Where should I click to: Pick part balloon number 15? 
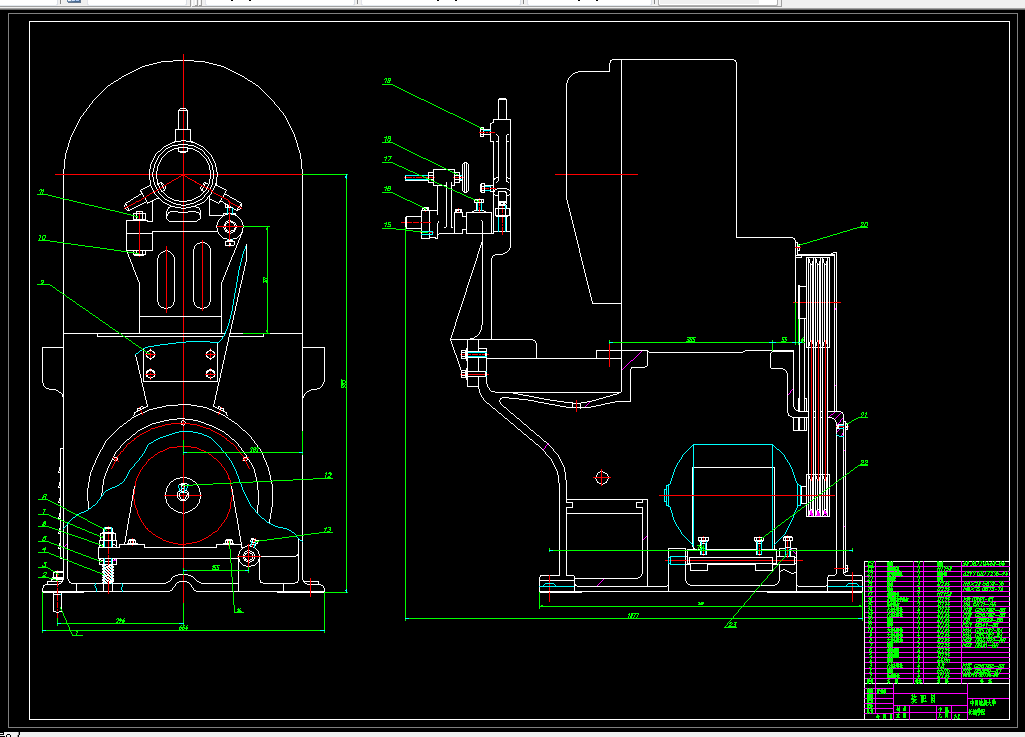coord(388,225)
